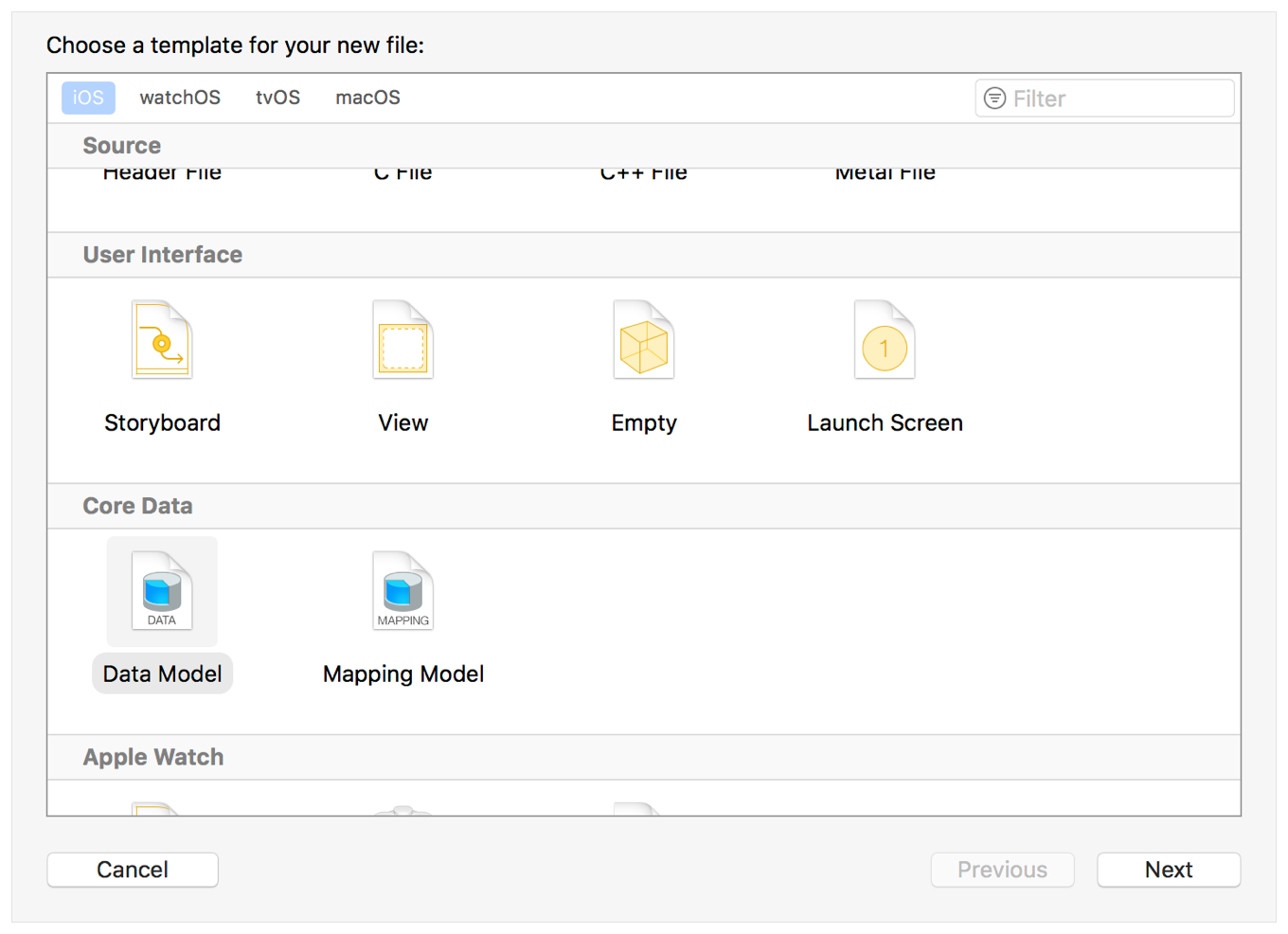
Task: Select the Launch Screen template icon
Action: 885,340
